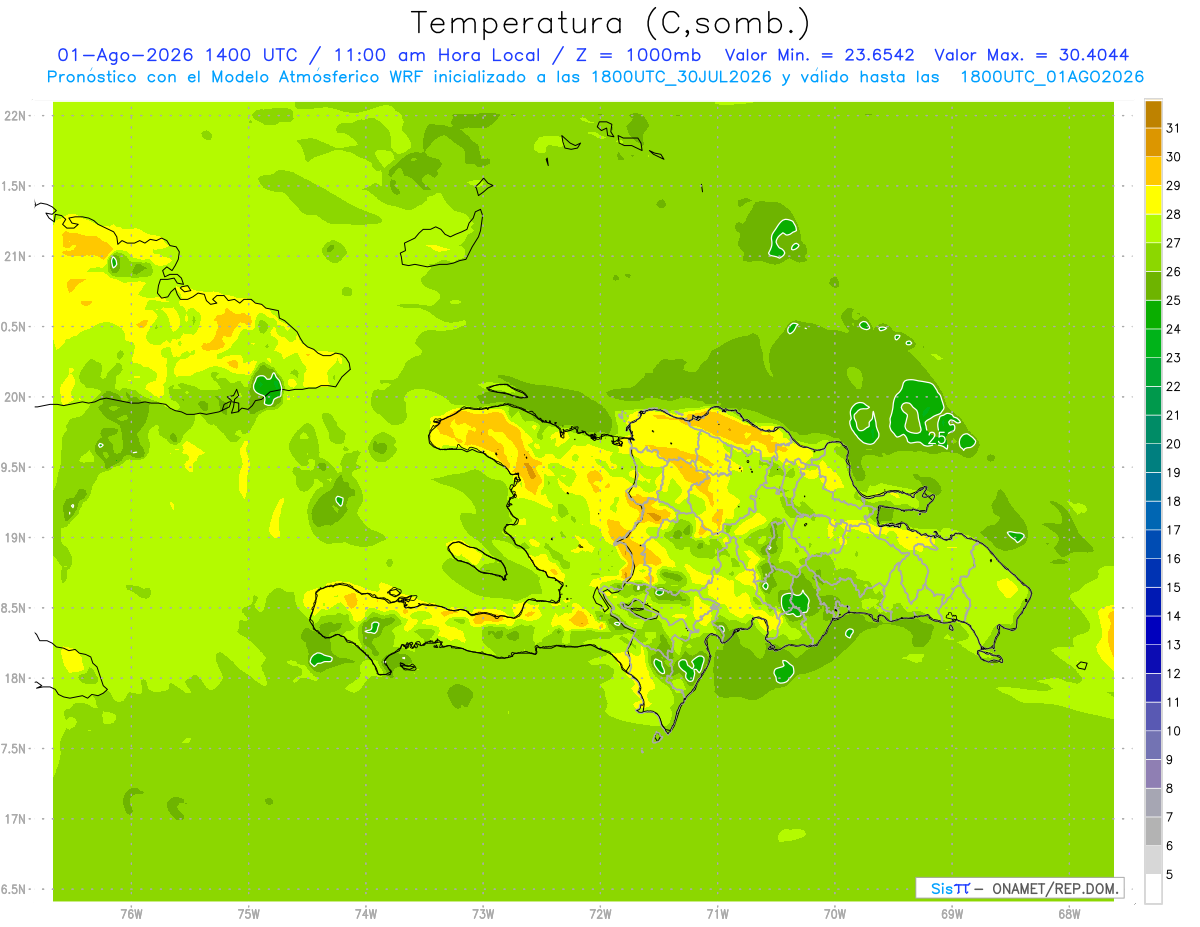Click the legend value '14'
Image resolution: width=1200 pixels, height=927 pixels.
pos(1173,616)
